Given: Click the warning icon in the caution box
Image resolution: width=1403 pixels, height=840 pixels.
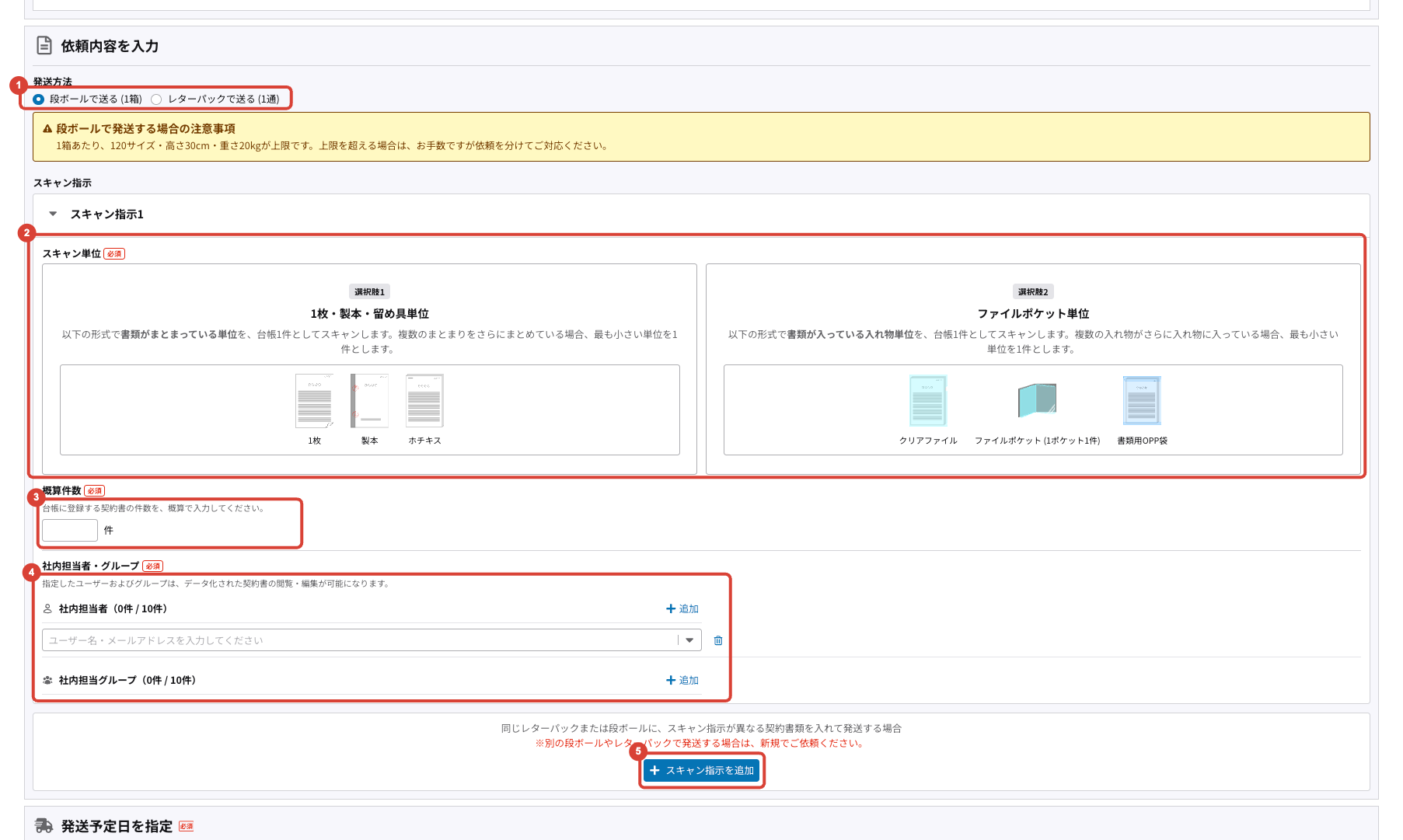Looking at the screenshot, I should 47,129.
